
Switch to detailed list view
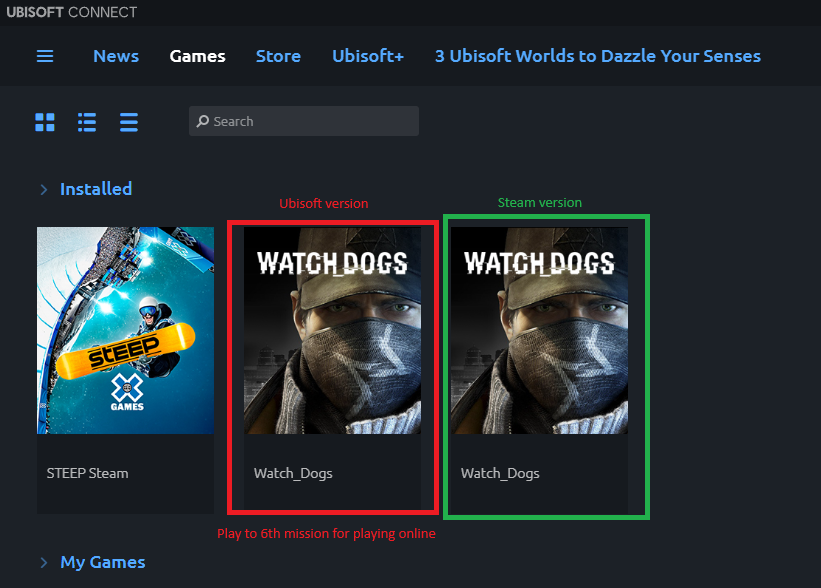tap(87, 122)
